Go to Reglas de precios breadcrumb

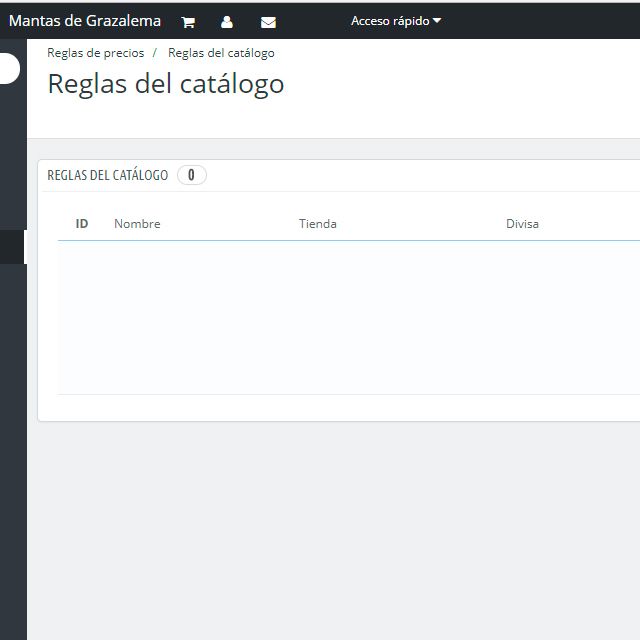(x=96, y=53)
